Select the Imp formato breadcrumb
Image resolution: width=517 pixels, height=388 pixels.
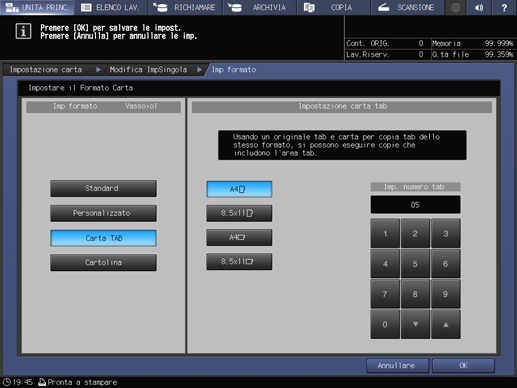[234, 70]
